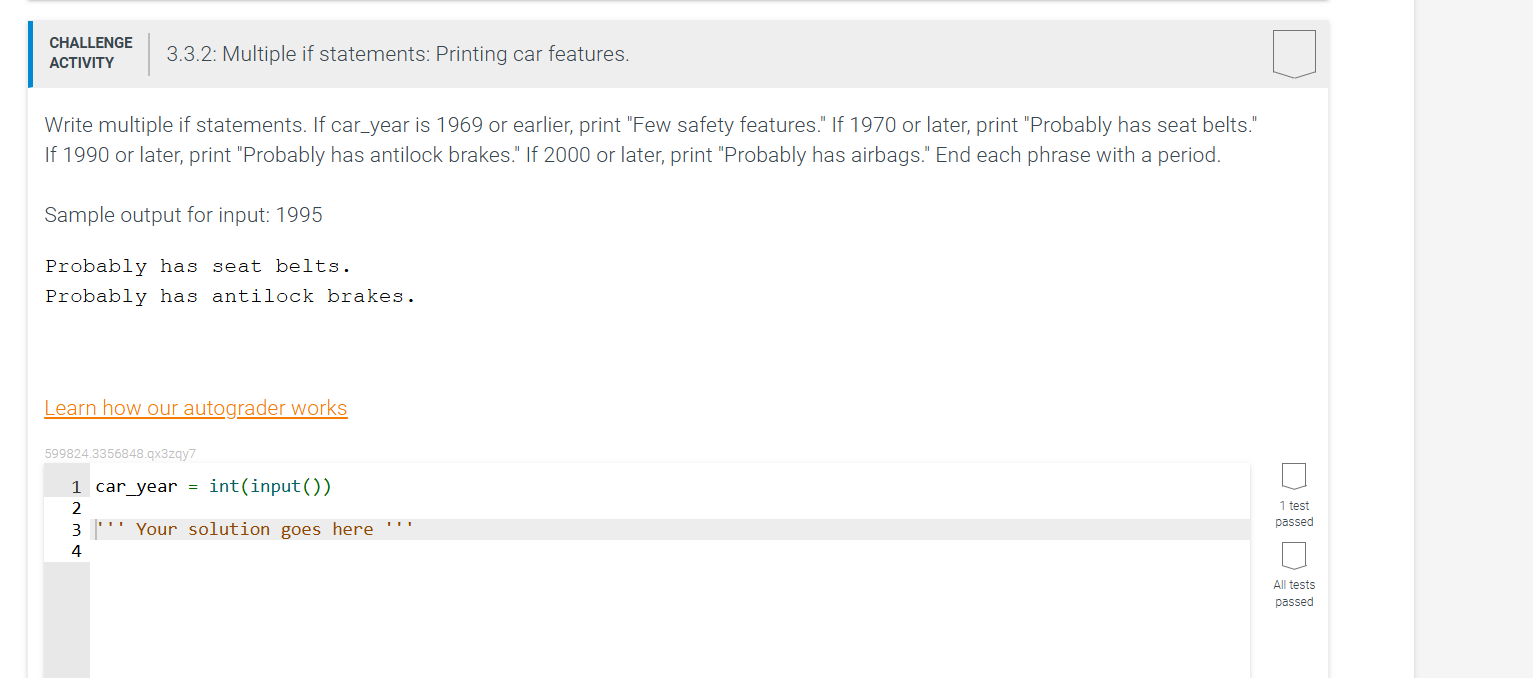1533x678 pixels.
Task: Click line number 2 in the editor gutter
Action: [76, 508]
